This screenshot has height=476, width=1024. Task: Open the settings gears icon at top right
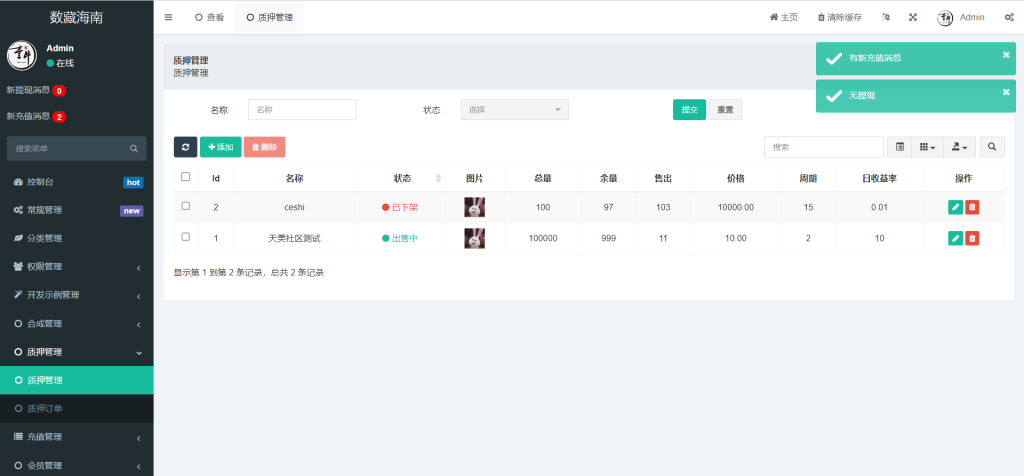click(x=1008, y=17)
